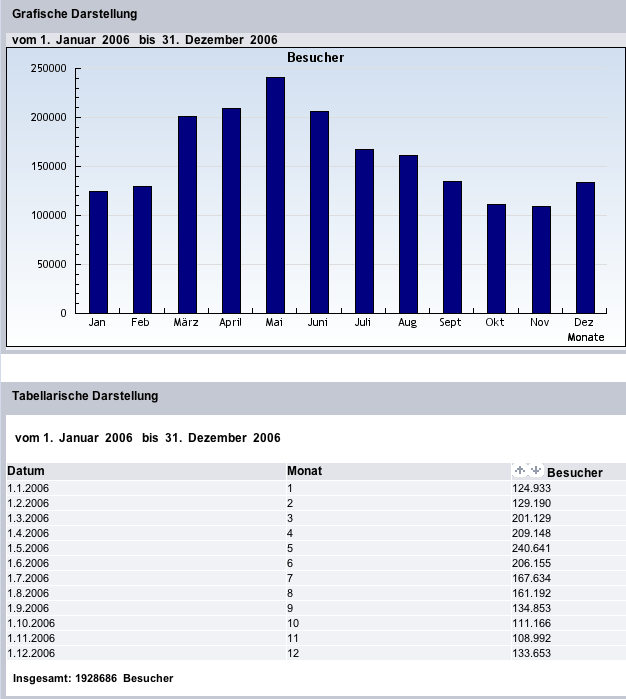
Task: Click the sort ascending arrow beside Besucher
Action: coord(519,469)
